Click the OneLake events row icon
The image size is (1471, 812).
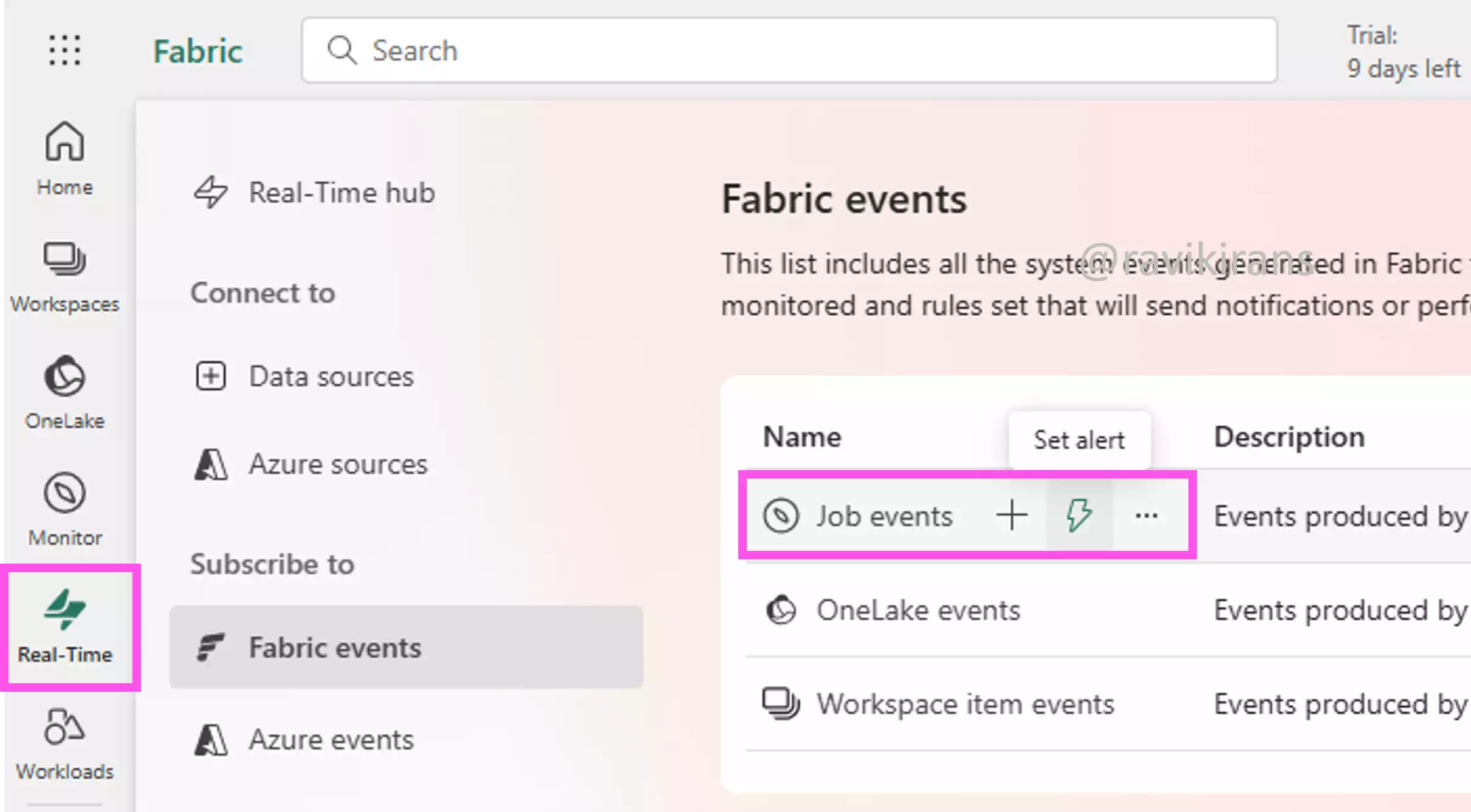click(781, 610)
